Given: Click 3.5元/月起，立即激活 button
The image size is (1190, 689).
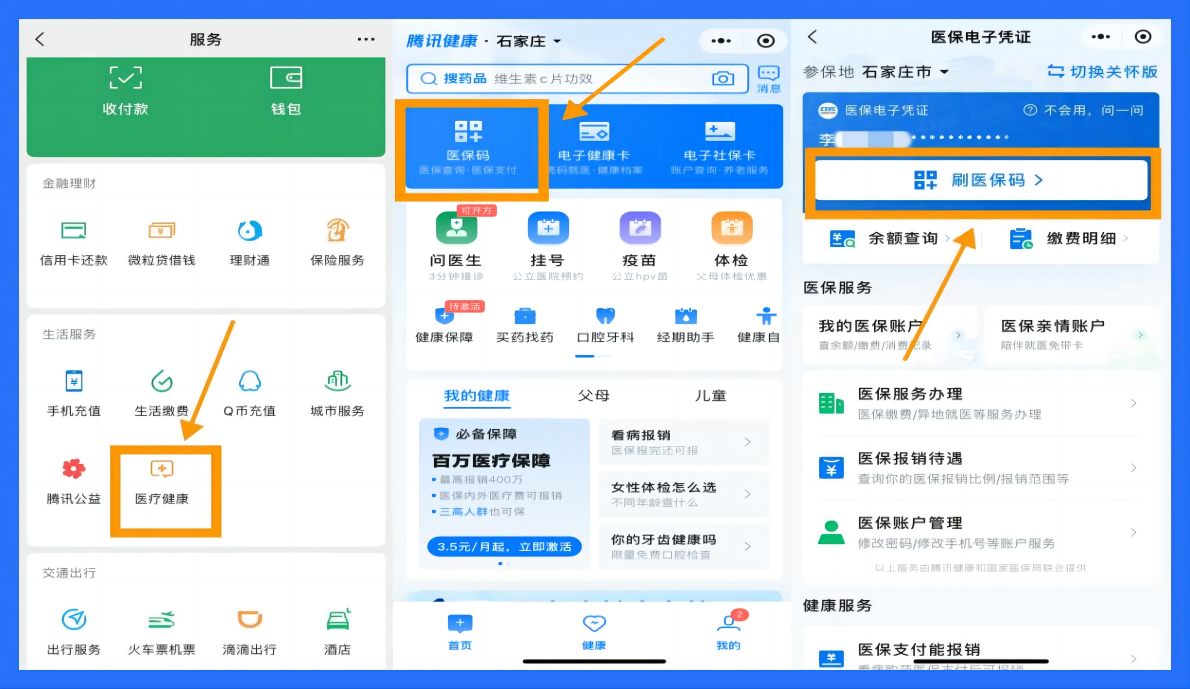Looking at the screenshot, I should pyautogui.click(x=504, y=547).
